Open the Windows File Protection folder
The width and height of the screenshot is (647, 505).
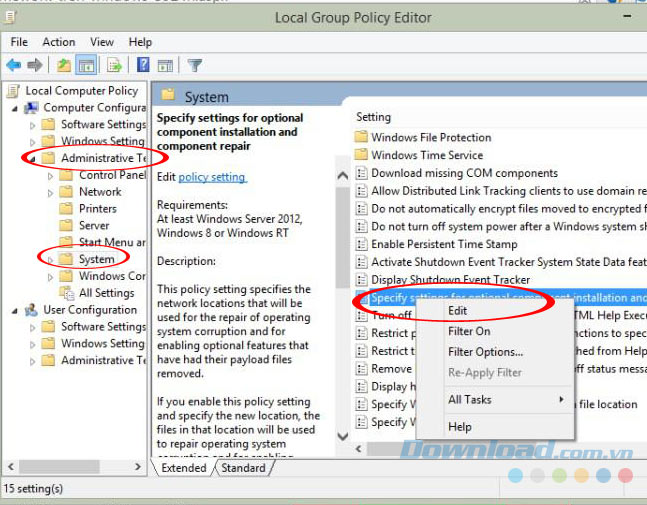[423, 137]
